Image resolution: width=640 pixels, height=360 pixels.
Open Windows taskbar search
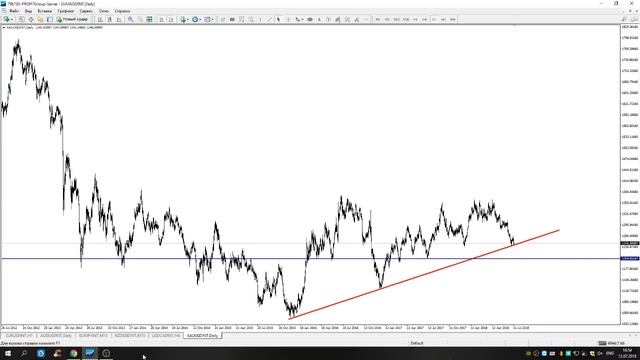click(x=24, y=353)
